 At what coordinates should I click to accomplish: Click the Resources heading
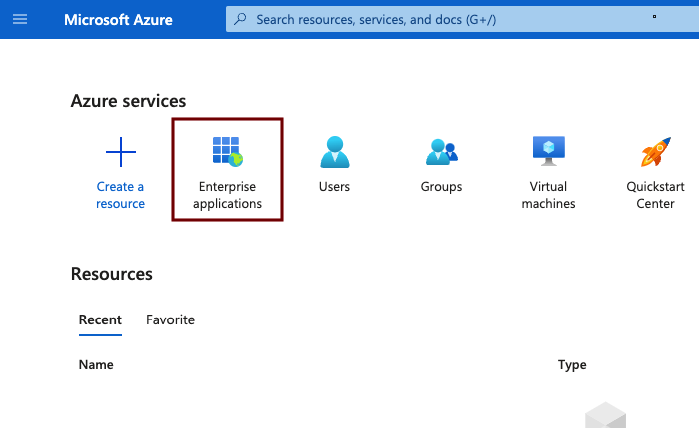tap(111, 274)
